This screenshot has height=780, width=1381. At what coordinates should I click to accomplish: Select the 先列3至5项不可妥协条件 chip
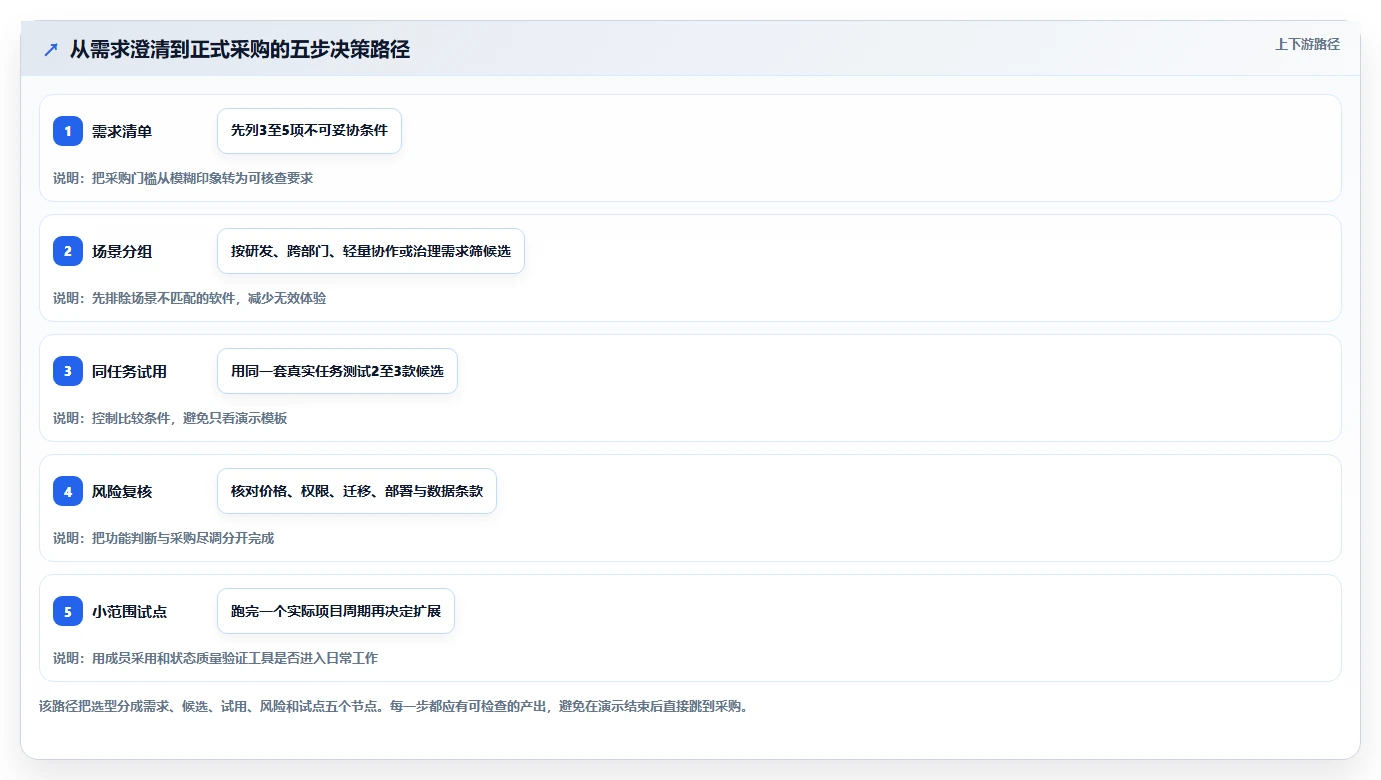coord(309,131)
